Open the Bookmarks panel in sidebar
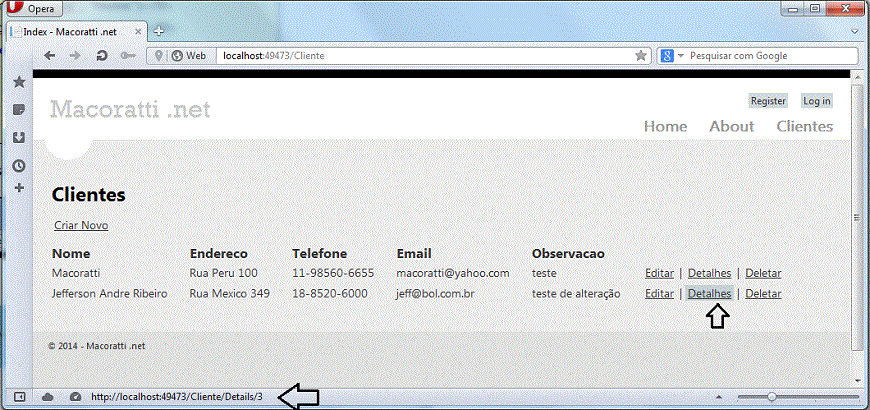This screenshot has width=870, height=410. coord(18,81)
